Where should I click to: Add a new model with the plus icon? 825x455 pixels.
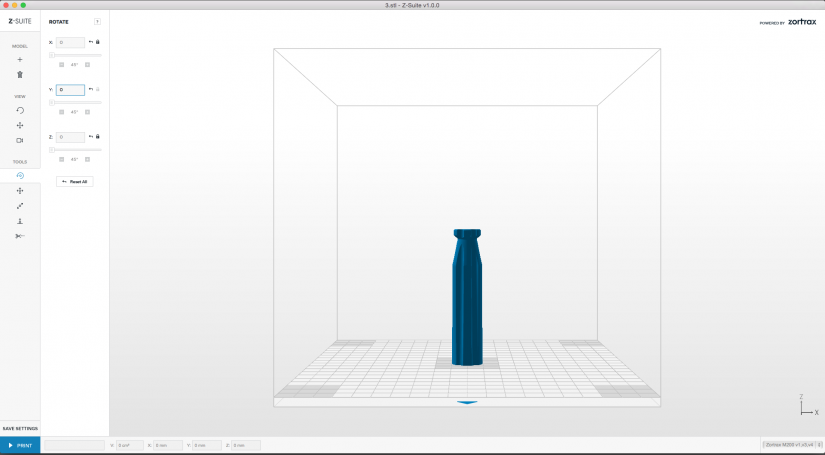[x=20, y=59]
